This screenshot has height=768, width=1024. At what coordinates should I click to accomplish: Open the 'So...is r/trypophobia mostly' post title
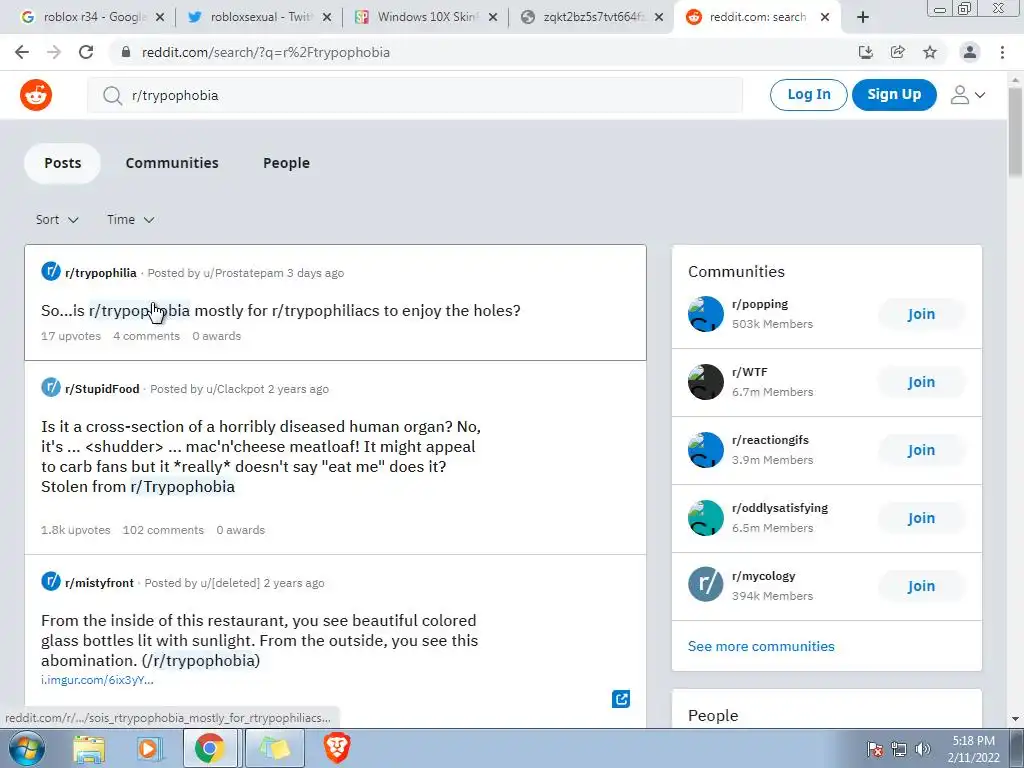pyautogui.click(x=281, y=311)
